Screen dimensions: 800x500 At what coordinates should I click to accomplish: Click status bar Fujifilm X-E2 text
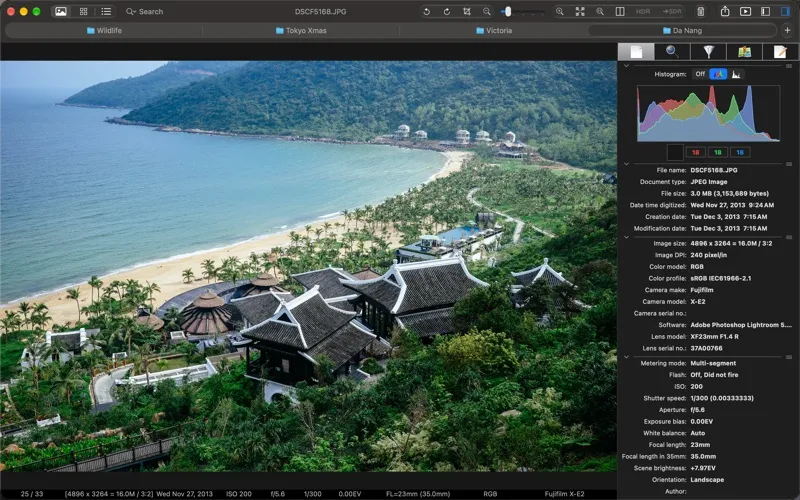(564, 494)
